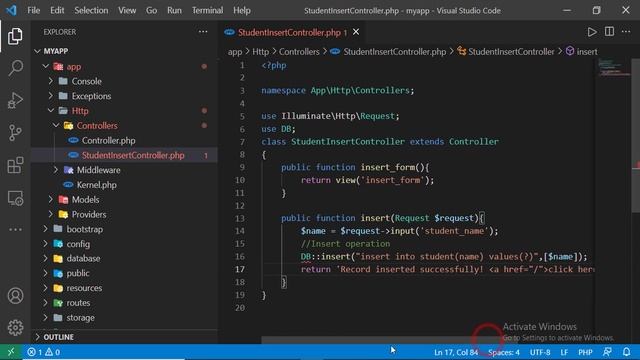Close the StudentInsertController.php tab
Viewport: 640px width, 360px height.
tap(356, 32)
